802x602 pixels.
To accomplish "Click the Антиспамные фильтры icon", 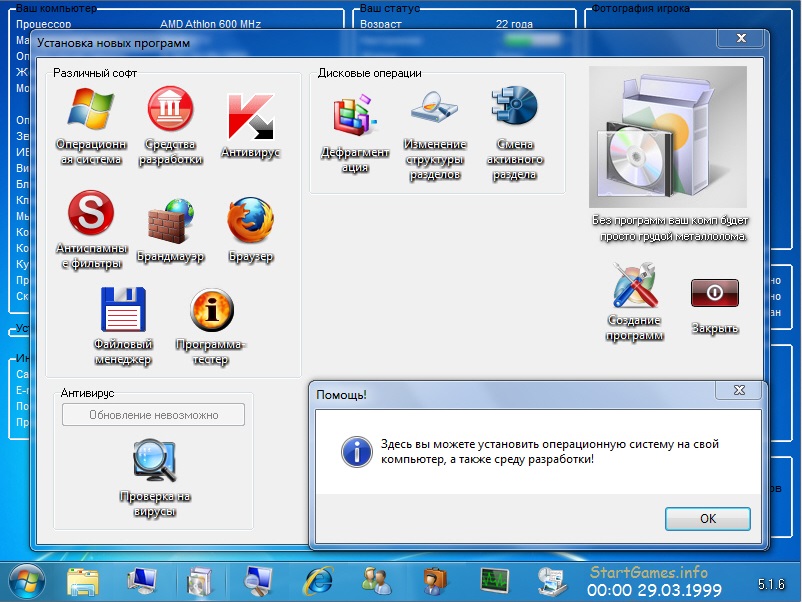I will coord(90,214).
